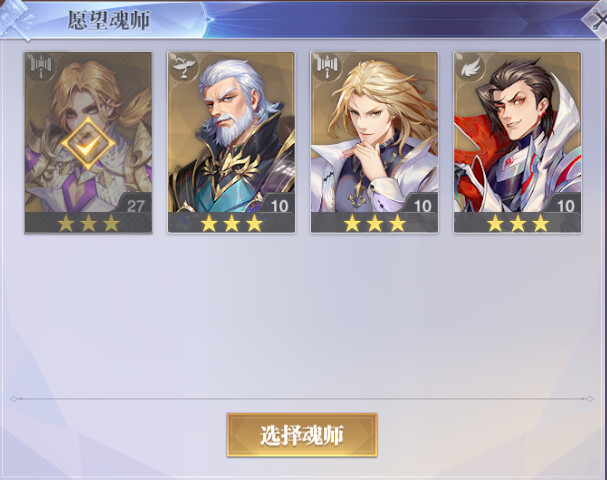Click the wing class icon on dark-haired hero card
This screenshot has width=607, height=480.
[x=470, y=67]
